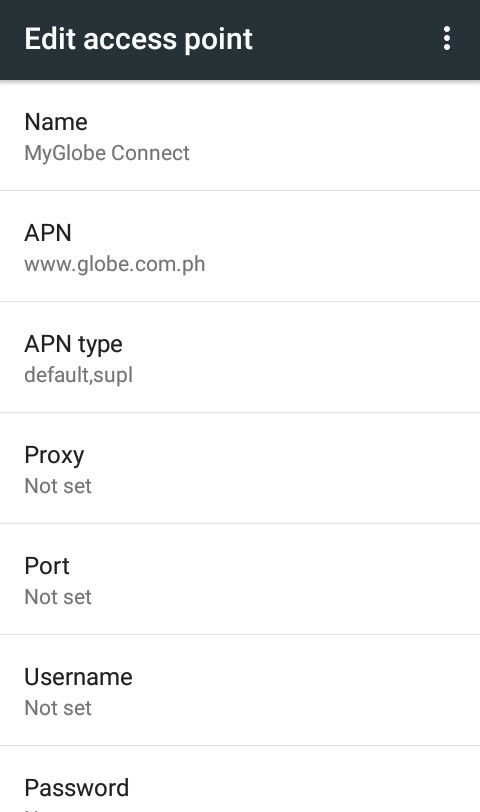This screenshot has height=812, width=480.
Task: Tap the 'MyGlobe Connect' name value
Action: tap(107, 153)
